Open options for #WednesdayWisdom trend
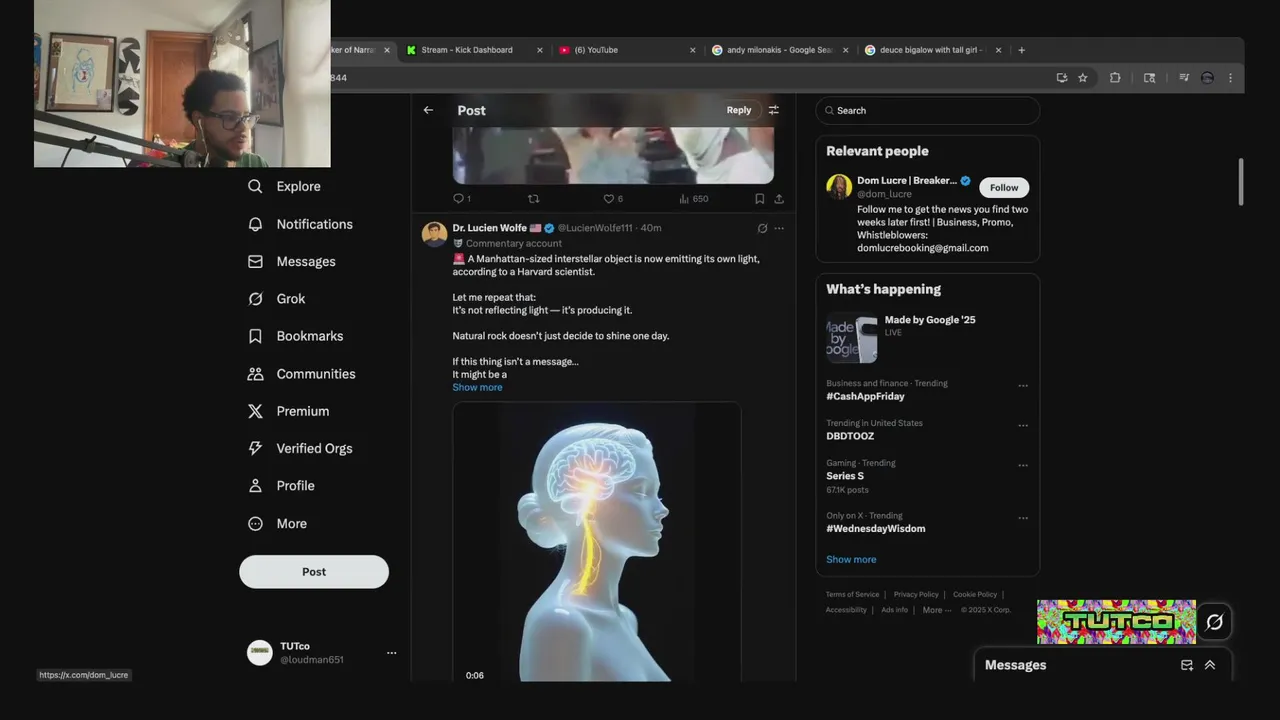1280x720 pixels. click(1023, 518)
